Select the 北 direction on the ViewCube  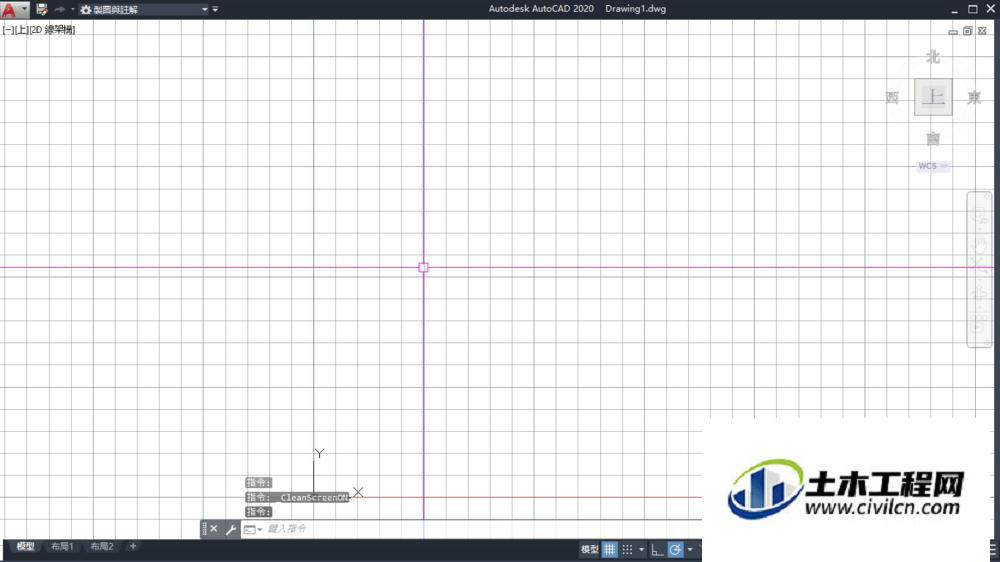[932, 57]
